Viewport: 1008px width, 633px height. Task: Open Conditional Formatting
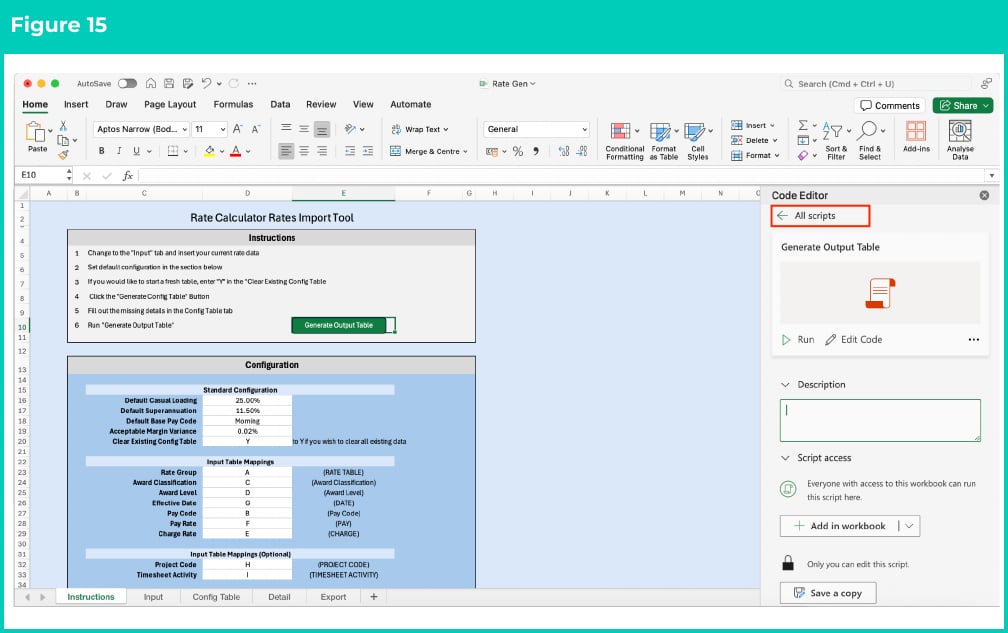[x=624, y=141]
